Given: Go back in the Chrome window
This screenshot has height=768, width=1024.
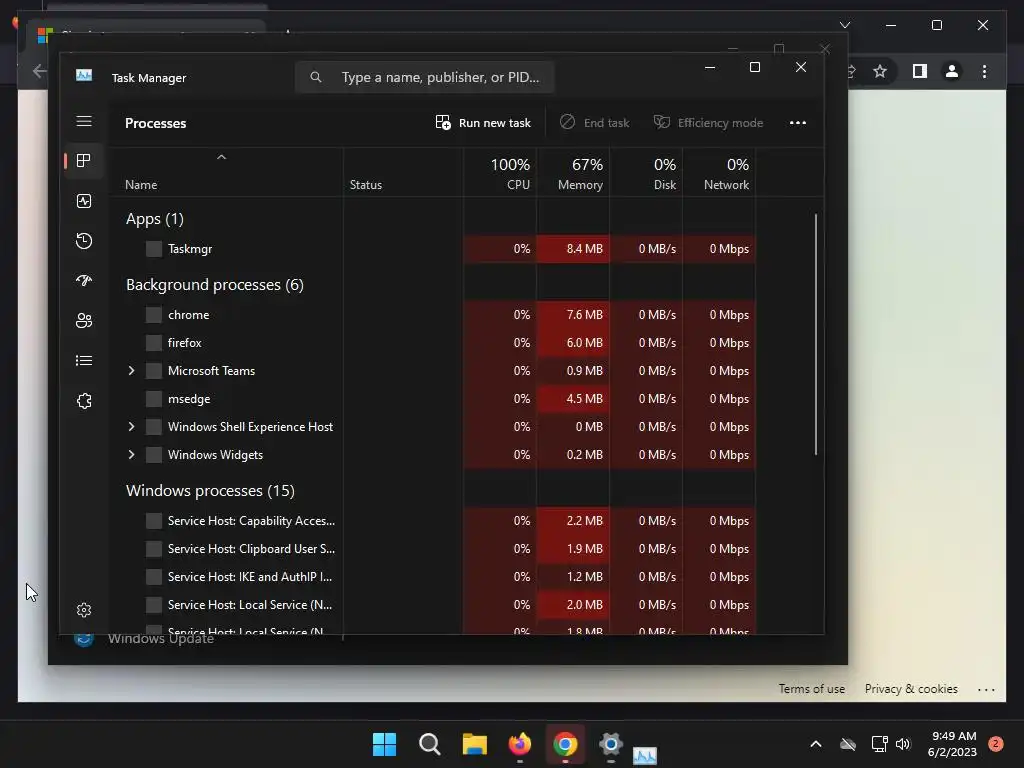Looking at the screenshot, I should pyautogui.click(x=39, y=71).
